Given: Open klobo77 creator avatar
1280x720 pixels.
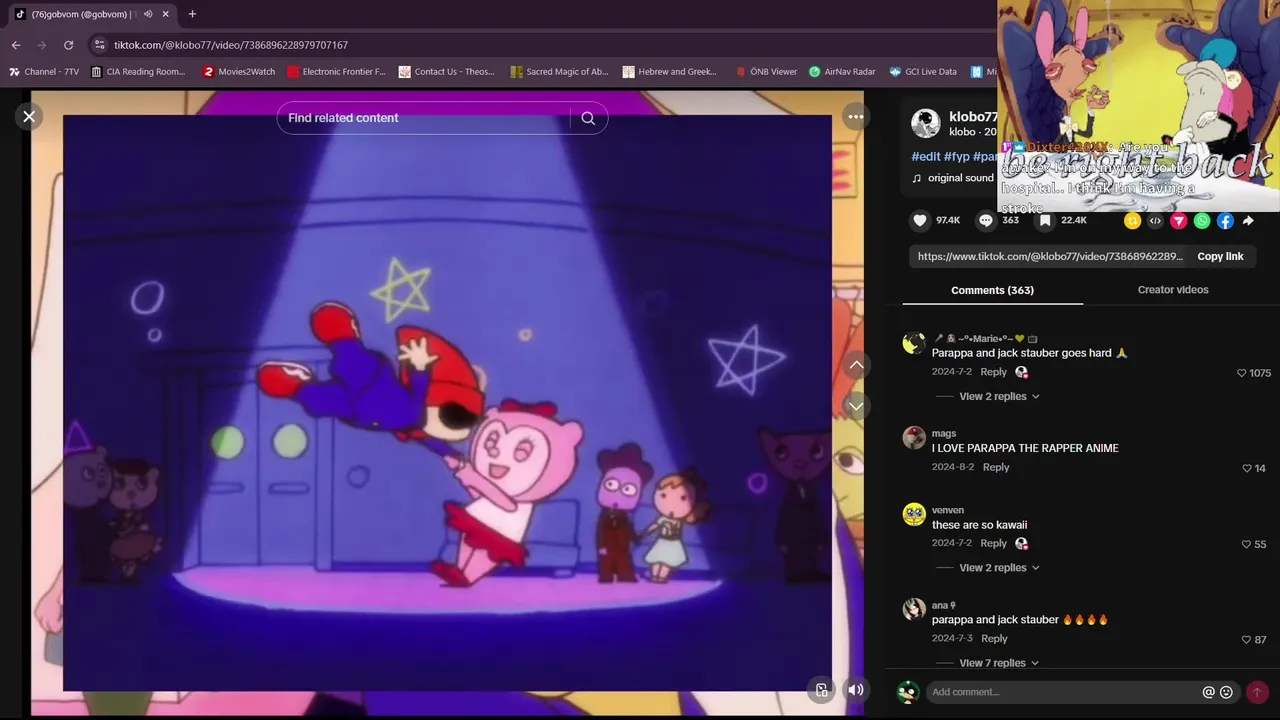Looking at the screenshot, I should tap(925, 123).
